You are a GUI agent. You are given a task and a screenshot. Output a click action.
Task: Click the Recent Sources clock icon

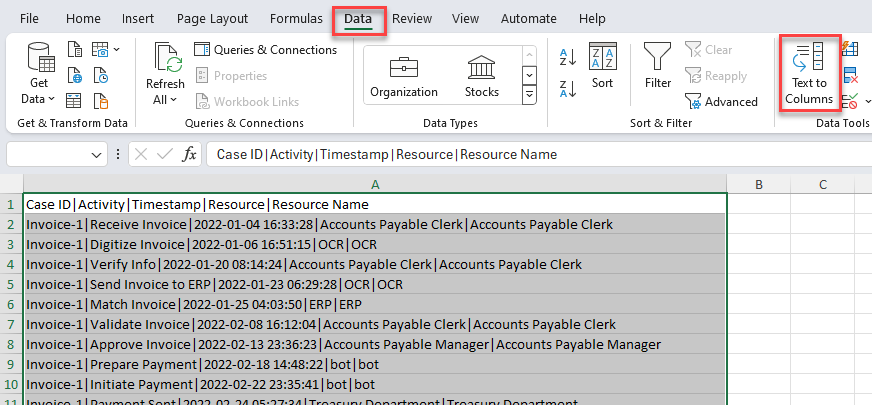click(x=100, y=75)
